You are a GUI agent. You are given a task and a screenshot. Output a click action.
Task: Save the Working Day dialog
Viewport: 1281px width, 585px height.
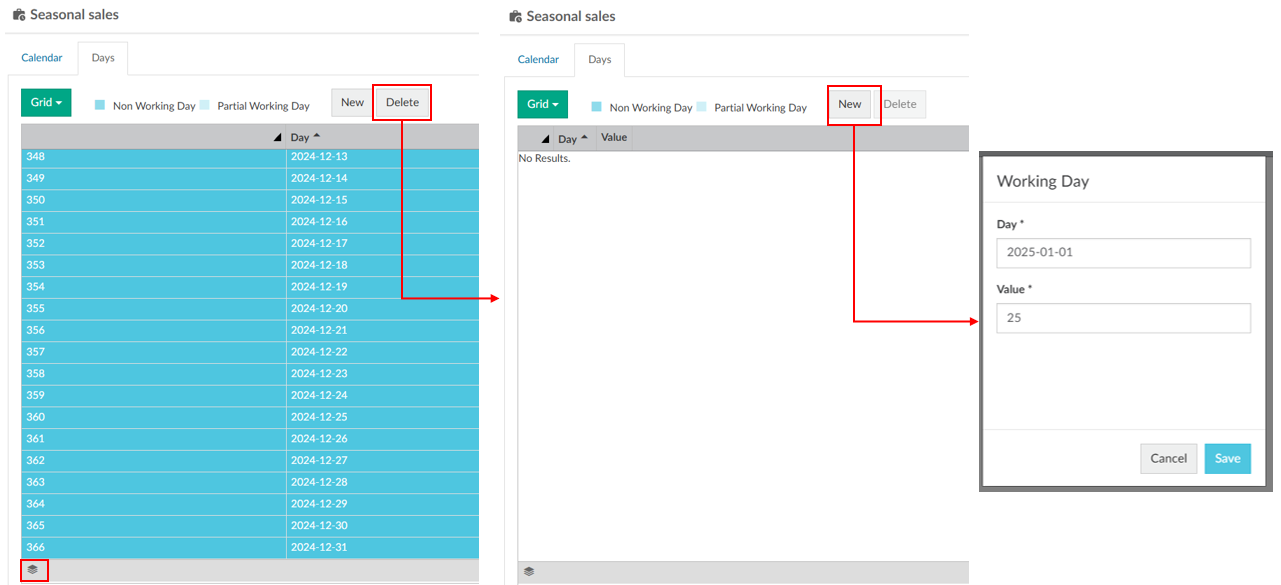tap(1227, 459)
